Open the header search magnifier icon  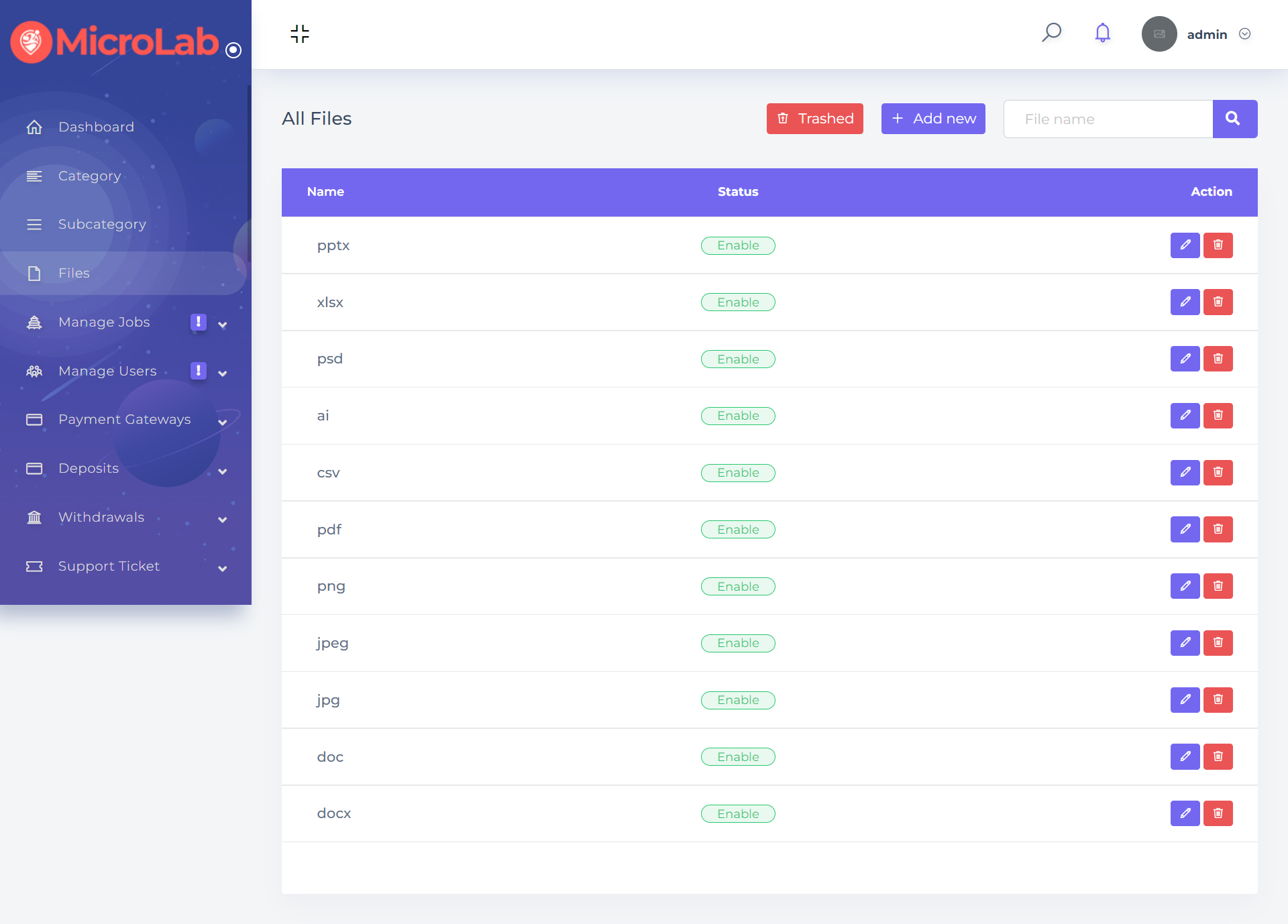pyautogui.click(x=1051, y=32)
